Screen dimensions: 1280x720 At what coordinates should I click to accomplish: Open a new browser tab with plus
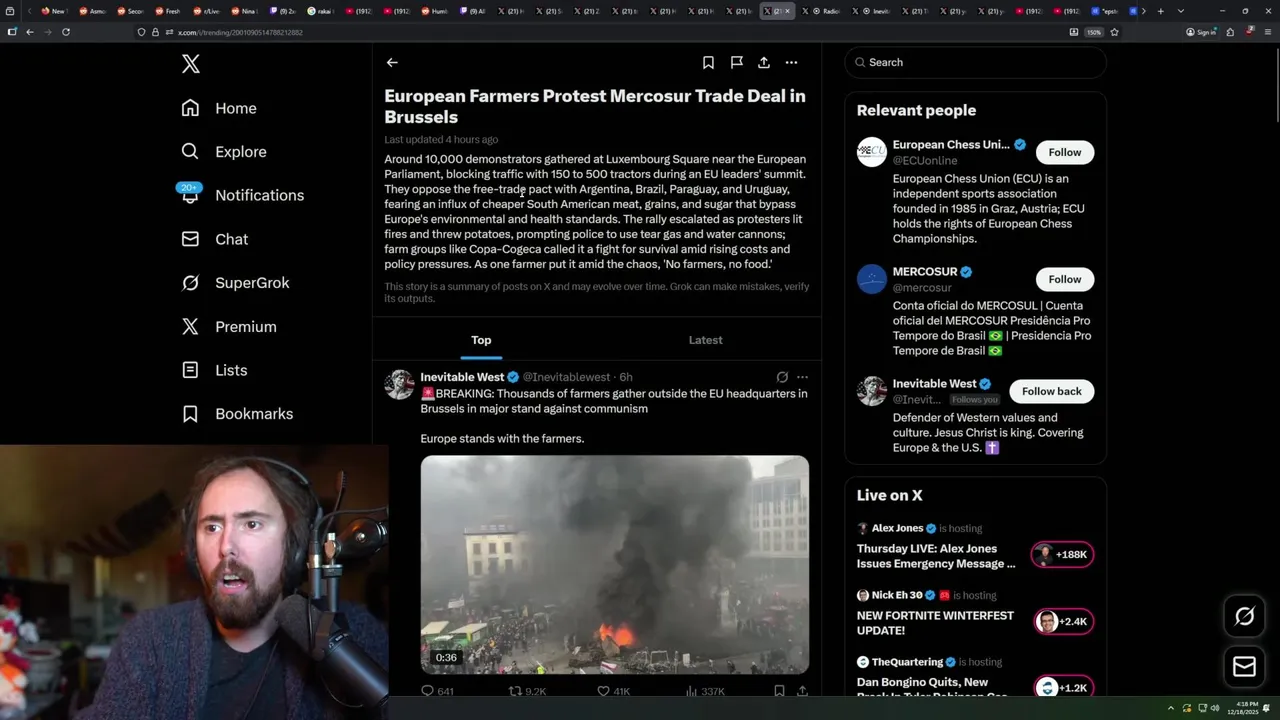[x=1160, y=11]
